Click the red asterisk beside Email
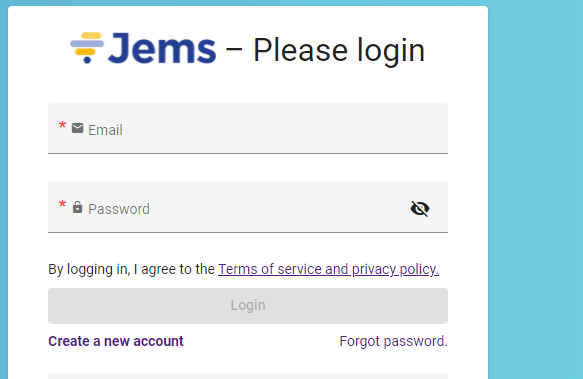The height and width of the screenshot is (379, 583). [x=62, y=126]
